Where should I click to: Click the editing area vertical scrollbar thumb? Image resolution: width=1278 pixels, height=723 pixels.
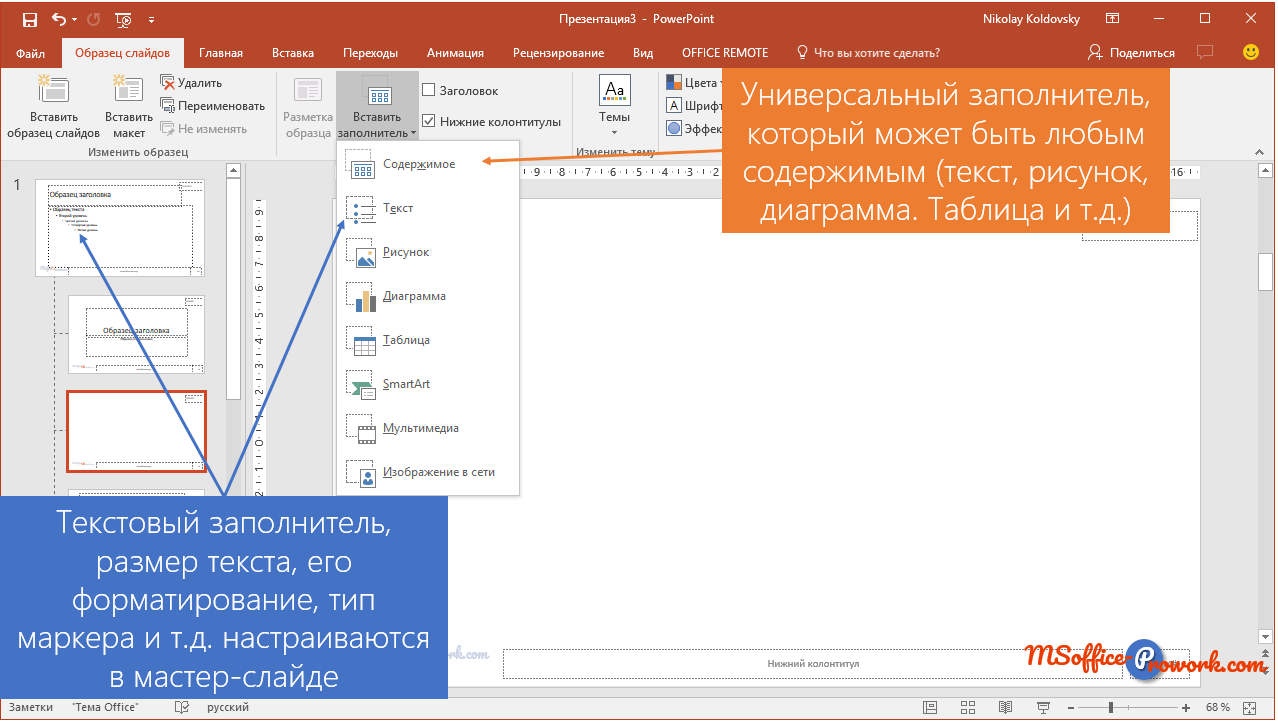(x=1264, y=272)
